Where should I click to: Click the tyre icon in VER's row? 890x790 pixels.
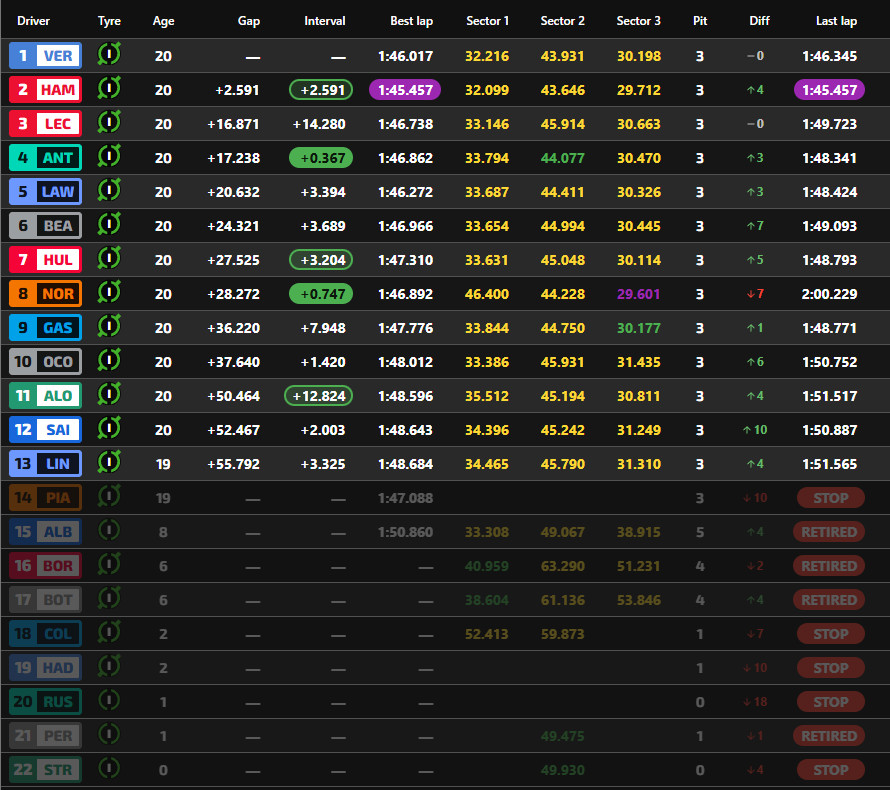pos(109,54)
